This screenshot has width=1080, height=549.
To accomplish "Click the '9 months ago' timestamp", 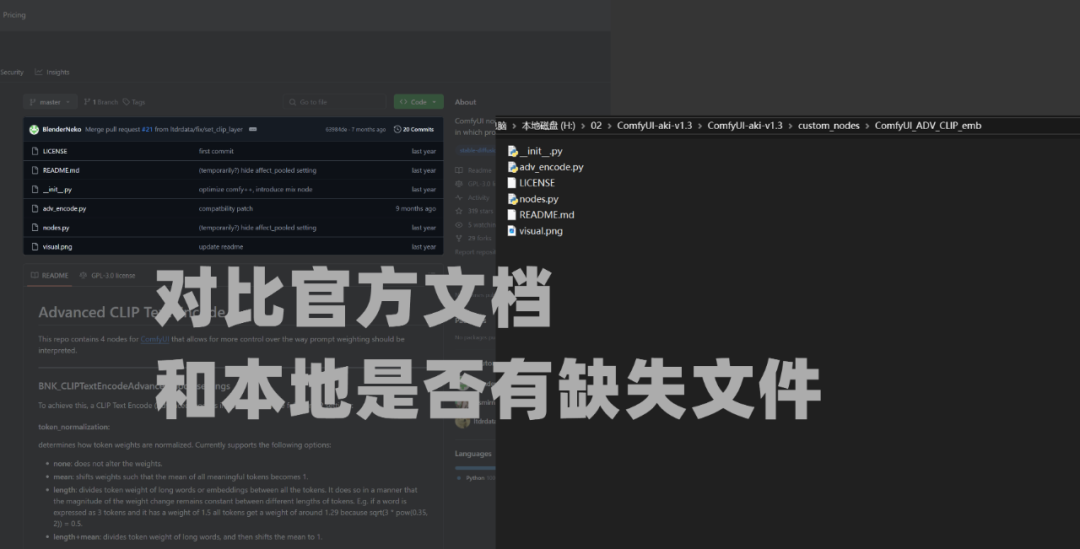I will [x=415, y=209].
